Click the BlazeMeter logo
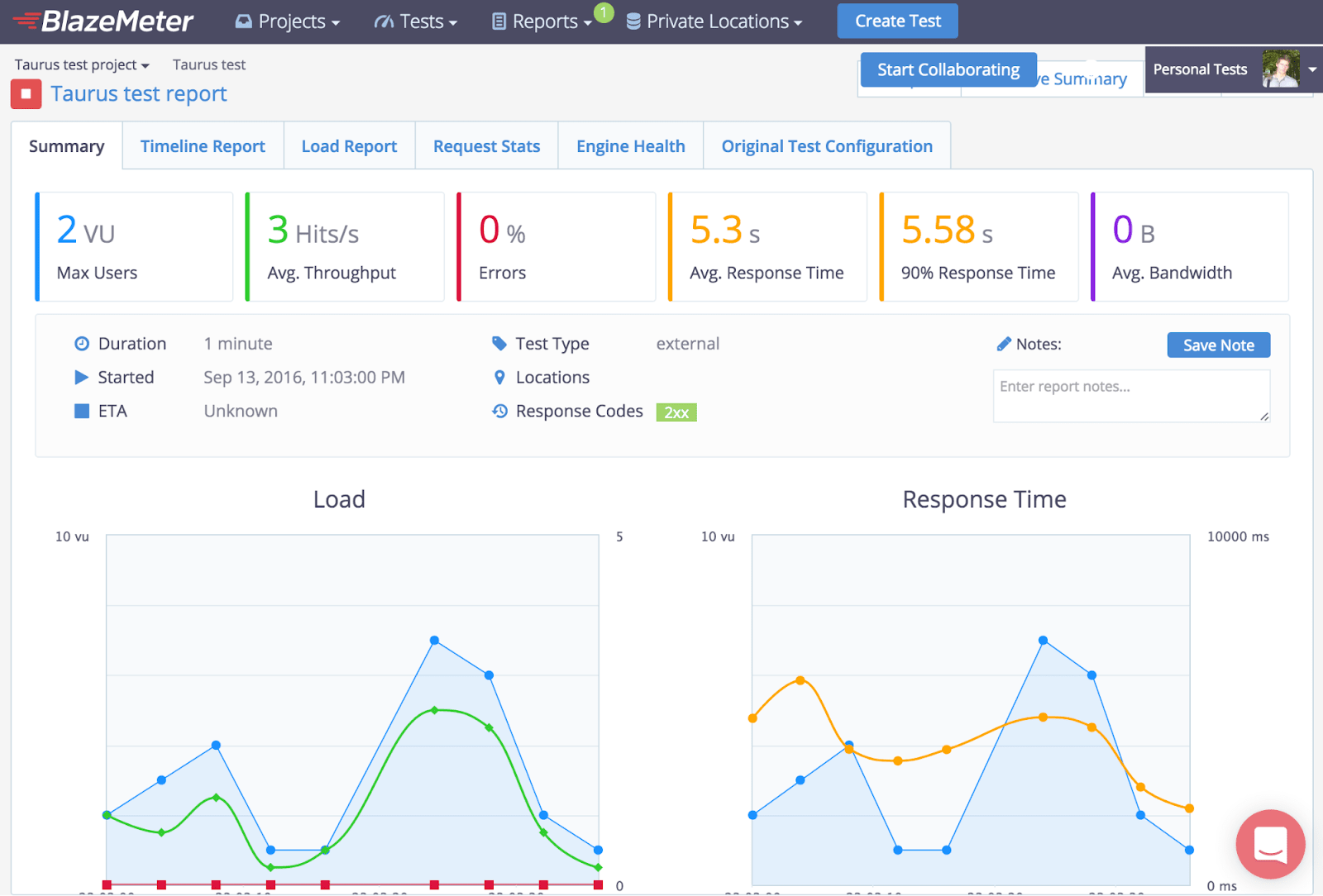 coord(101,21)
